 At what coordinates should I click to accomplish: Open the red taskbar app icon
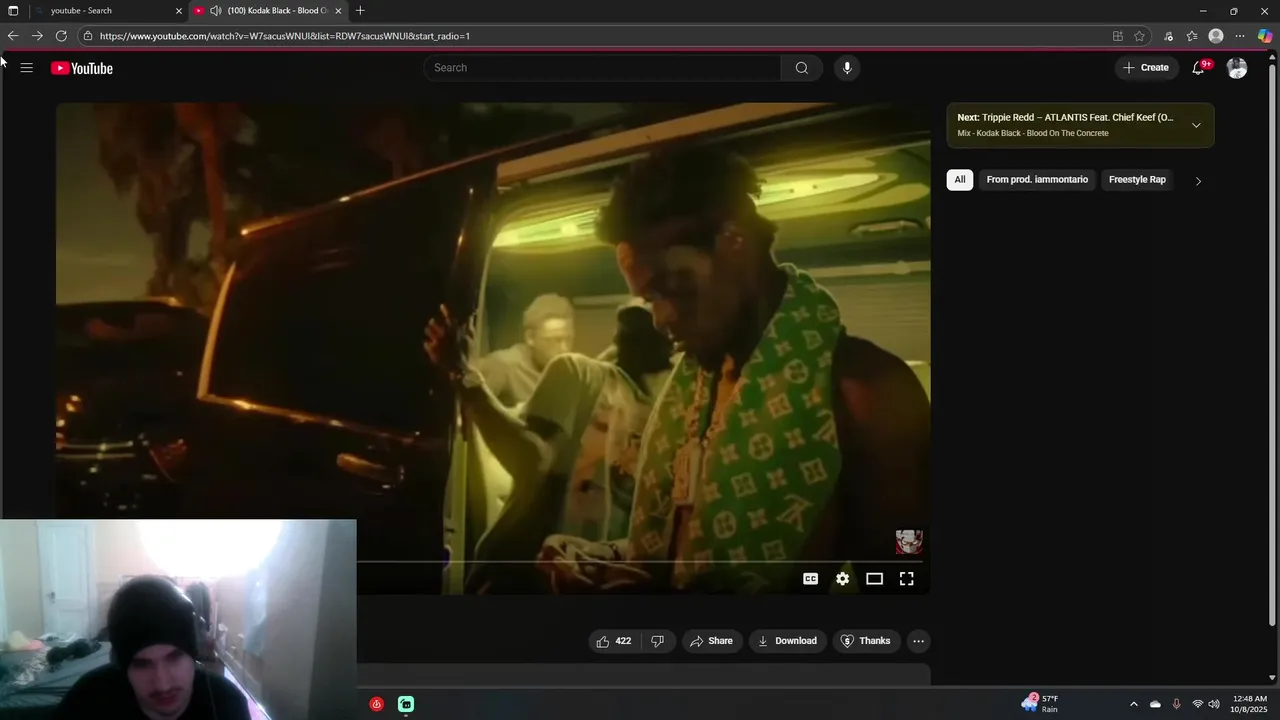(376, 704)
